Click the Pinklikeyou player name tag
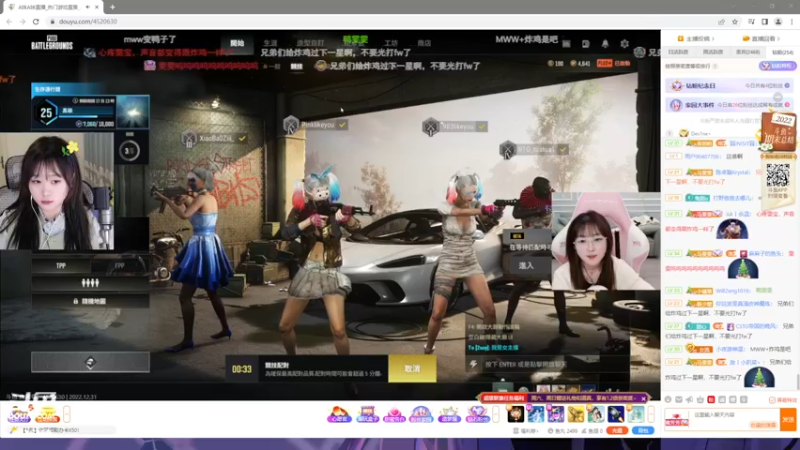The image size is (800, 450). click(x=316, y=124)
